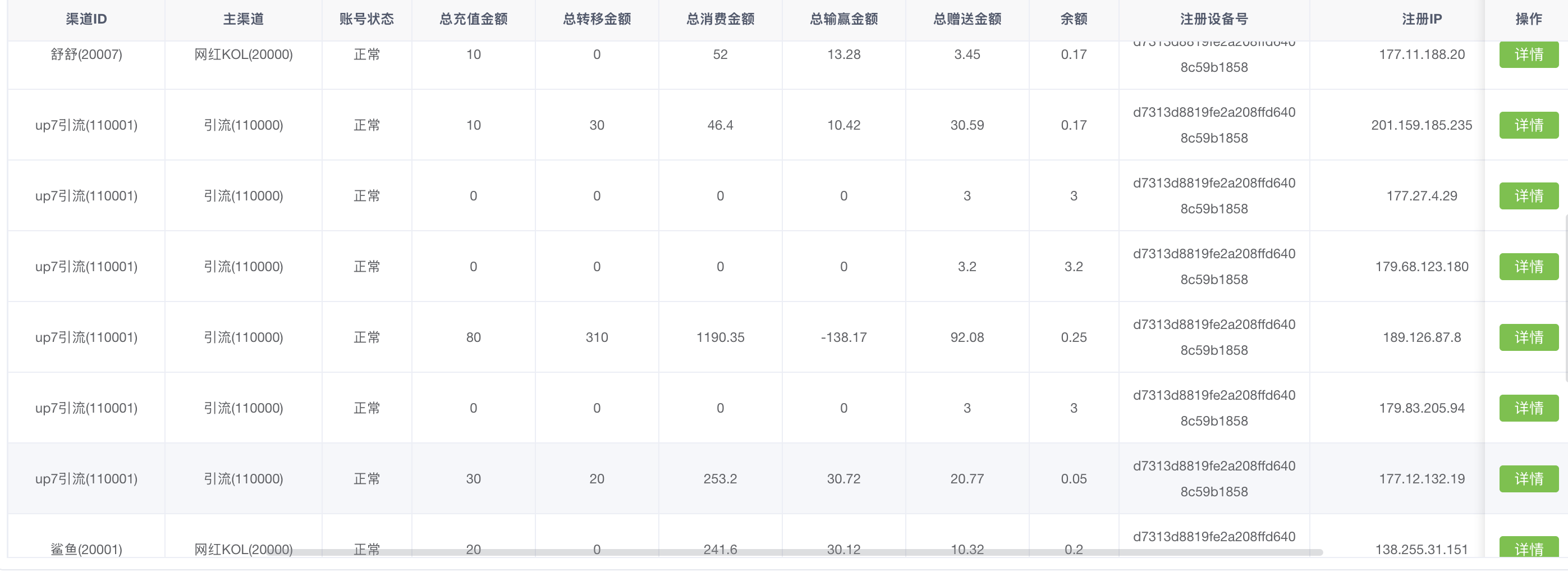The height and width of the screenshot is (576, 1568).
Task: Click the 0.05 balance value
Action: click(1074, 478)
